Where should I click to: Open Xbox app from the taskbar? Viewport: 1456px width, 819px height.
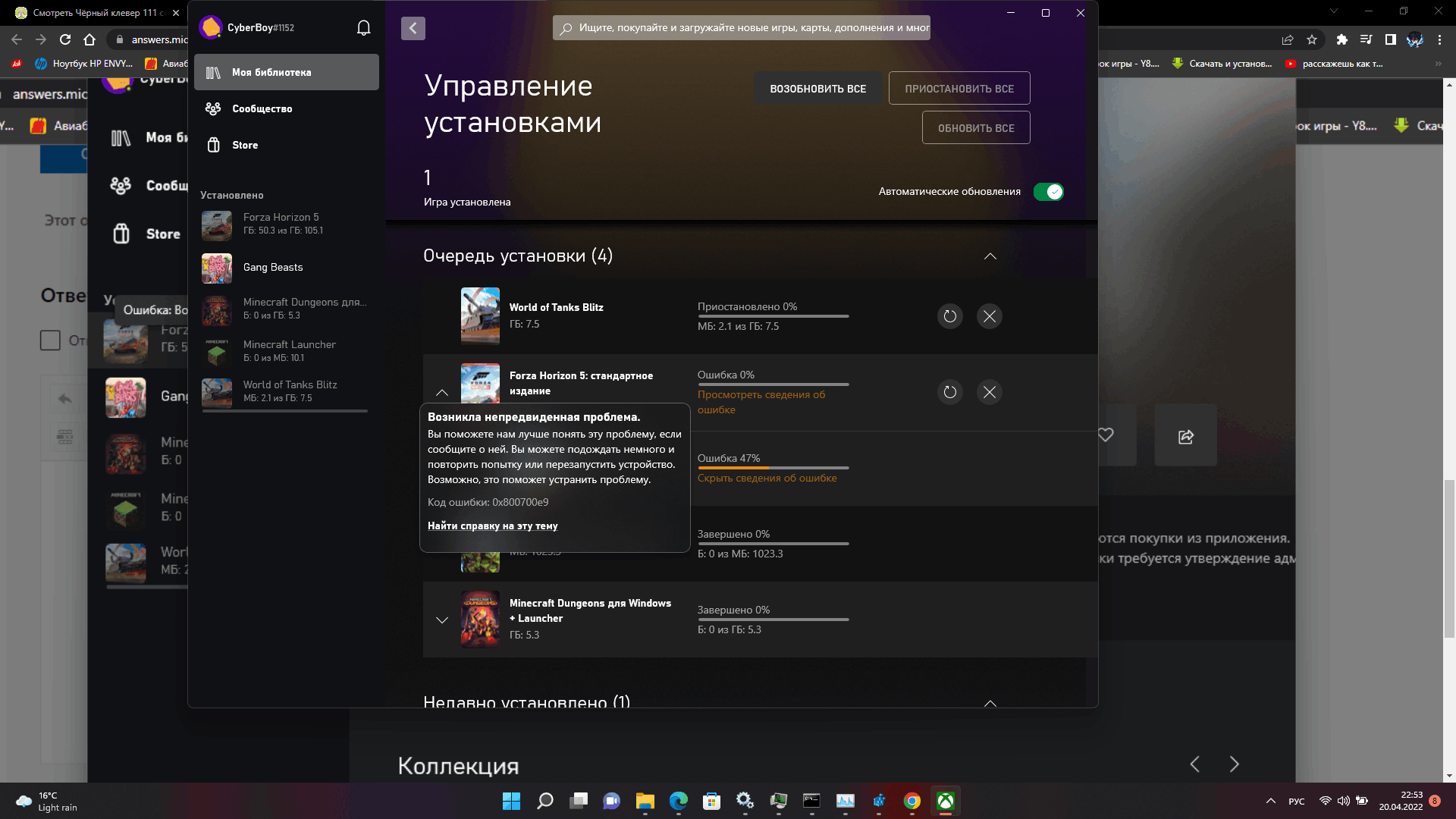(945, 801)
